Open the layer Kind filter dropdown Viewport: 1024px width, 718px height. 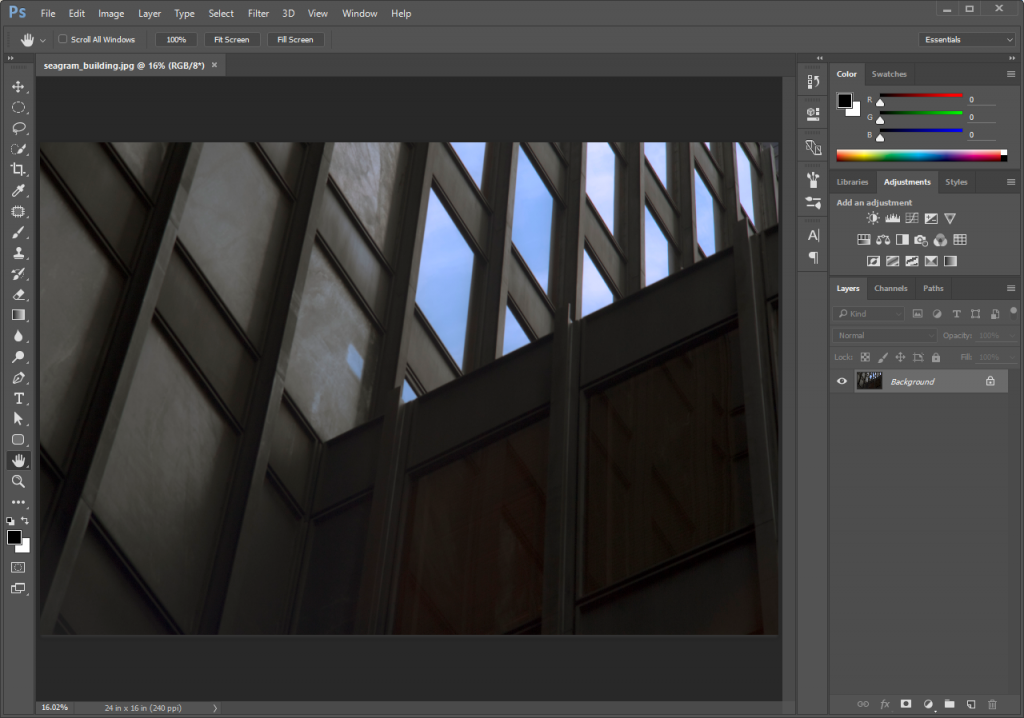pyautogui.click(x=870, y=314)
